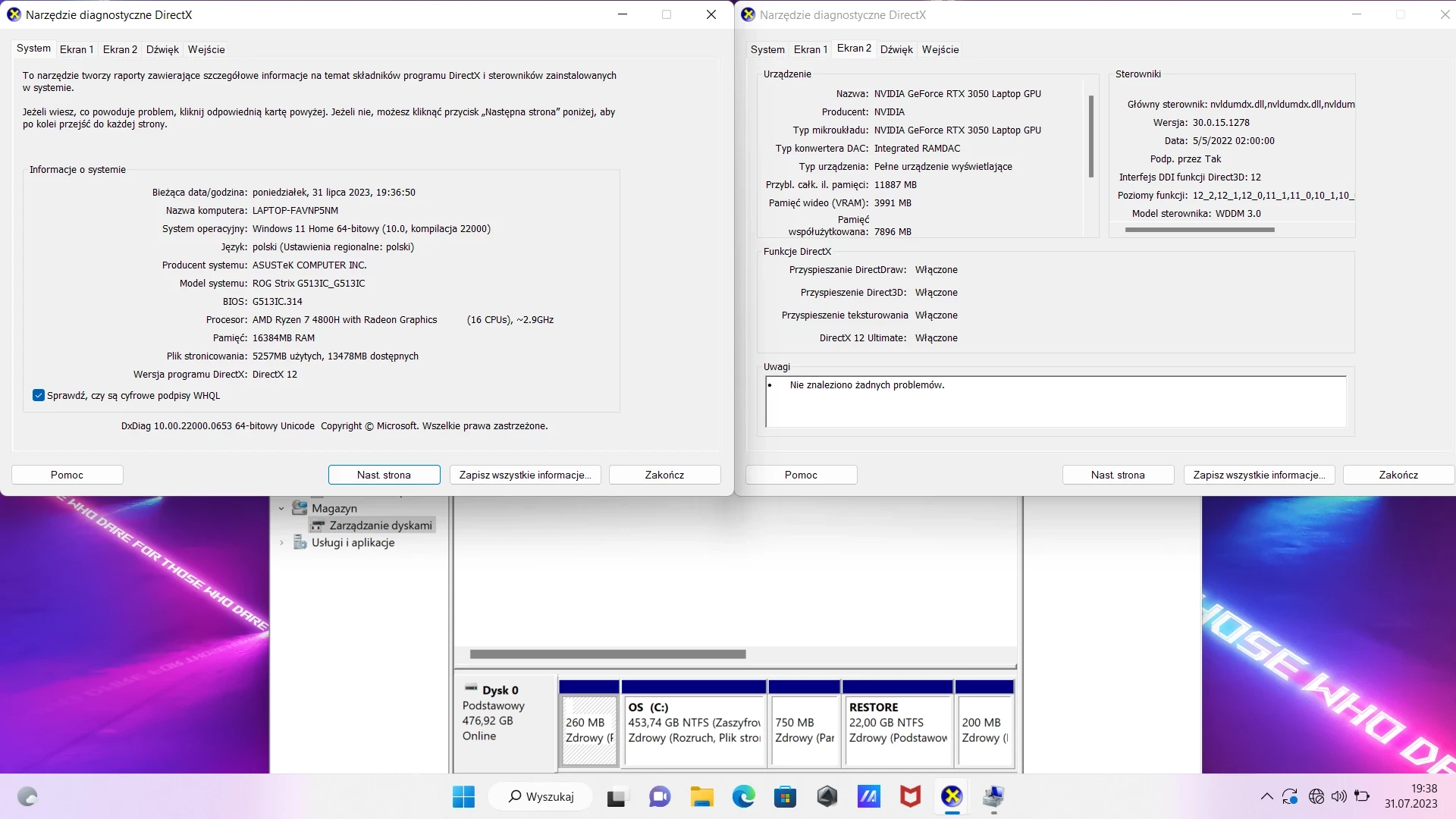Select the OS (C:) partition
1456x819 pixels.
(x=693, y=723)
